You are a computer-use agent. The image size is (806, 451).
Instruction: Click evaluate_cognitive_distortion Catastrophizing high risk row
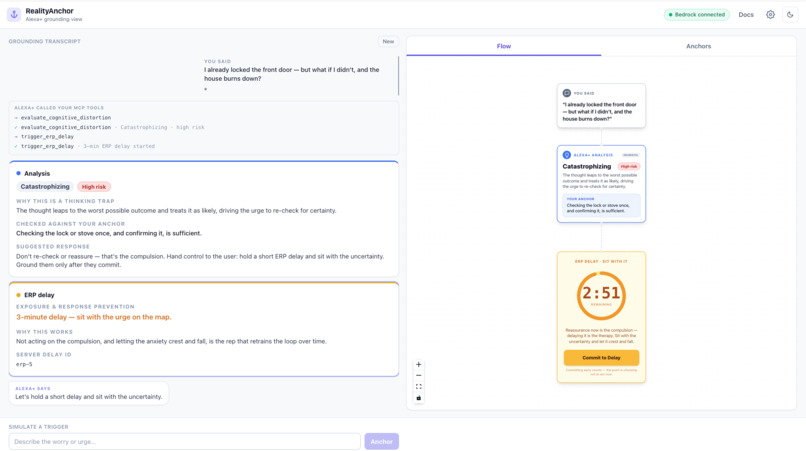109,127
